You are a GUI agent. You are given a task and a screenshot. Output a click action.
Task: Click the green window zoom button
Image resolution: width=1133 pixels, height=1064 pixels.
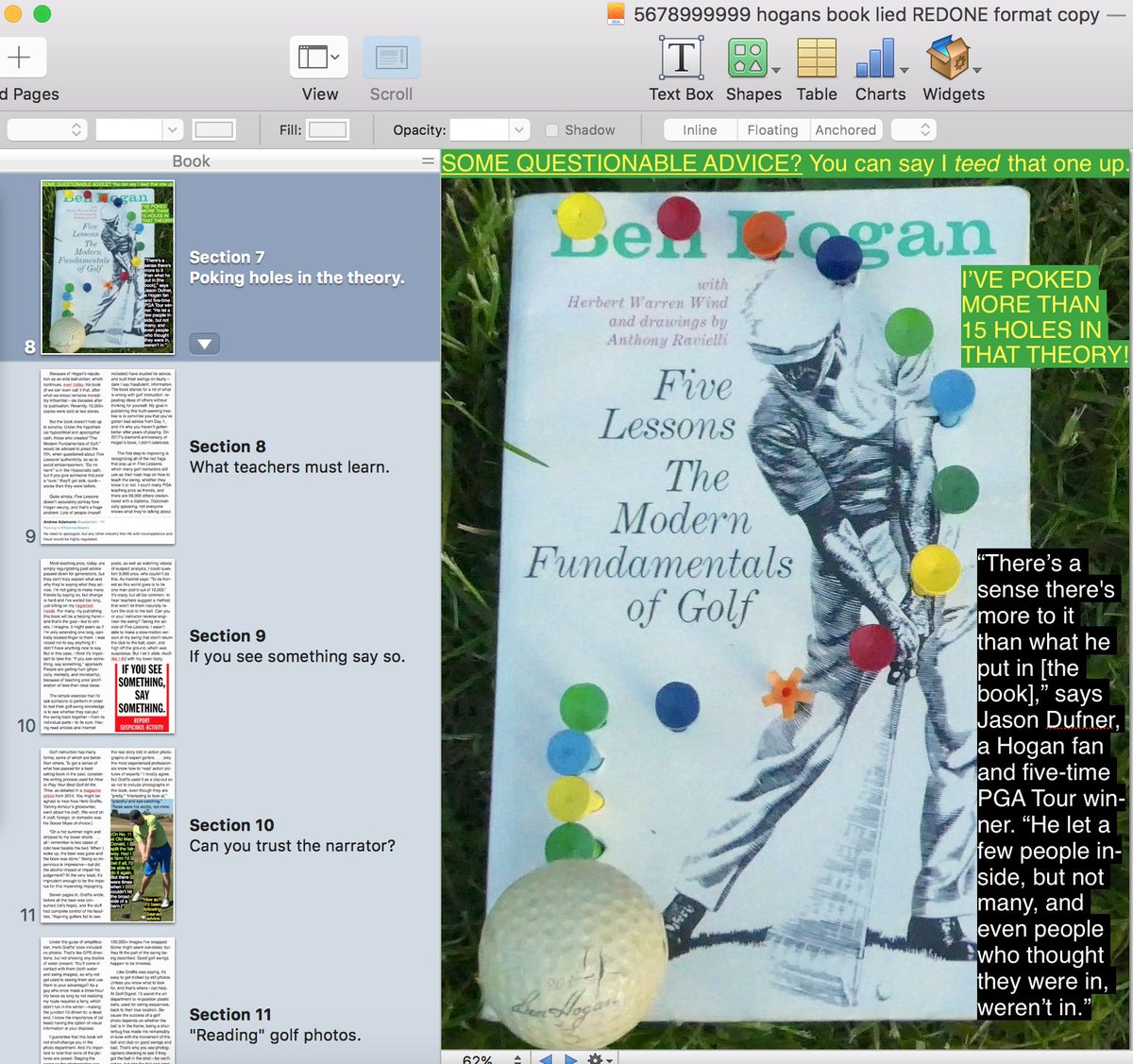(x=42, y=13)
